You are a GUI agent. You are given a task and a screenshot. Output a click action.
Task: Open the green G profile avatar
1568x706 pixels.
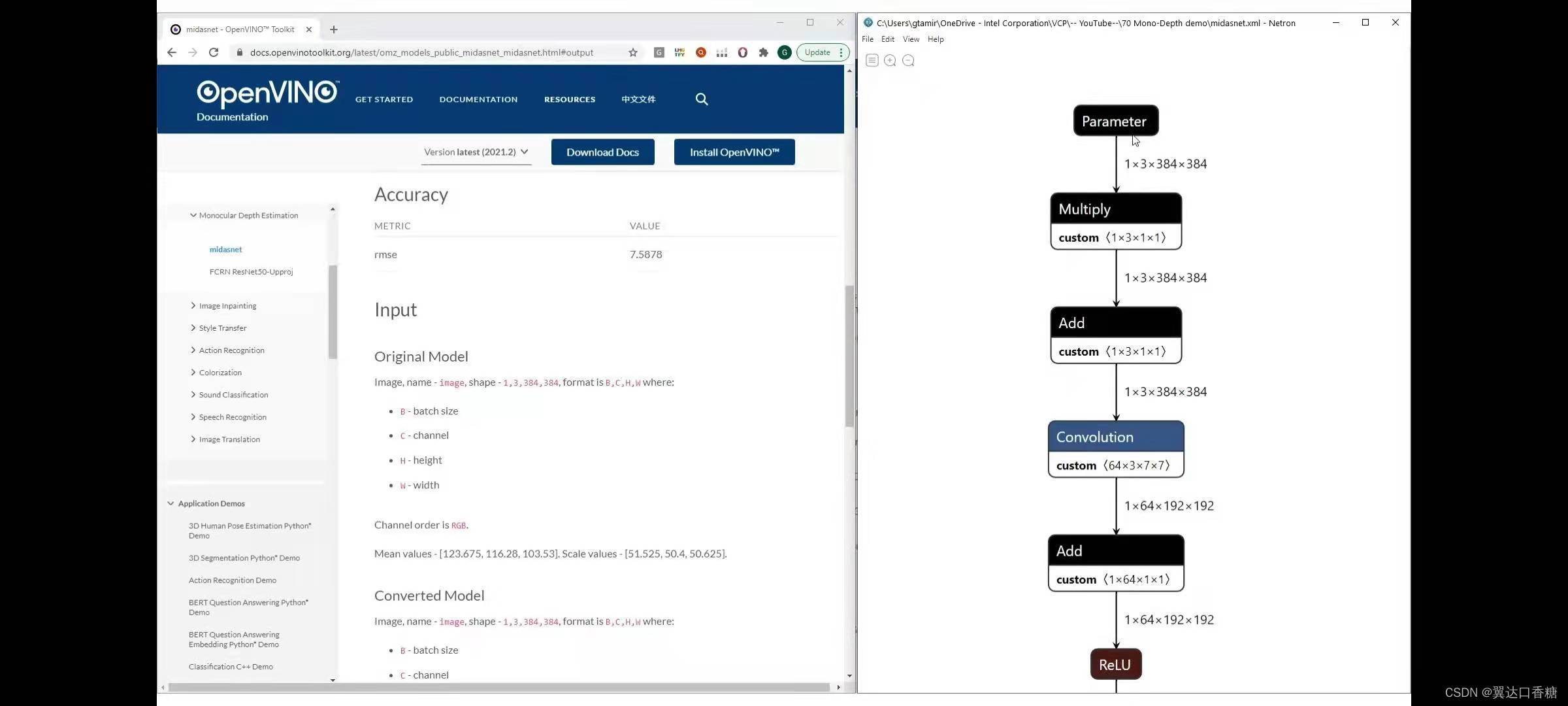785,52
